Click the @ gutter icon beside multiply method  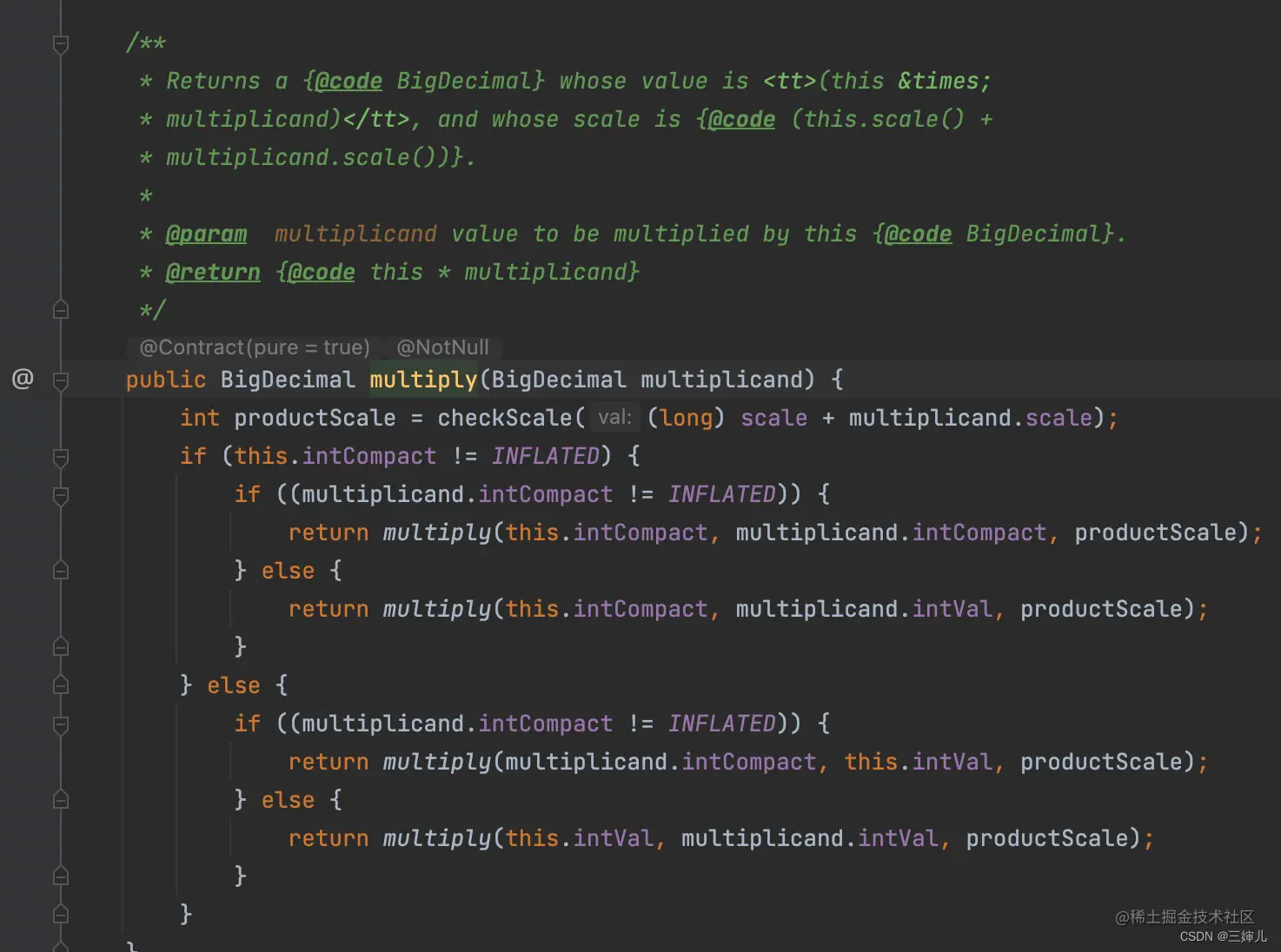(x=23, y=379)
